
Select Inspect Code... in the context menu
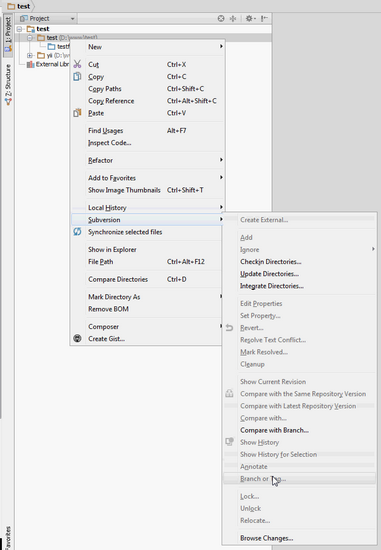point(109,143)
